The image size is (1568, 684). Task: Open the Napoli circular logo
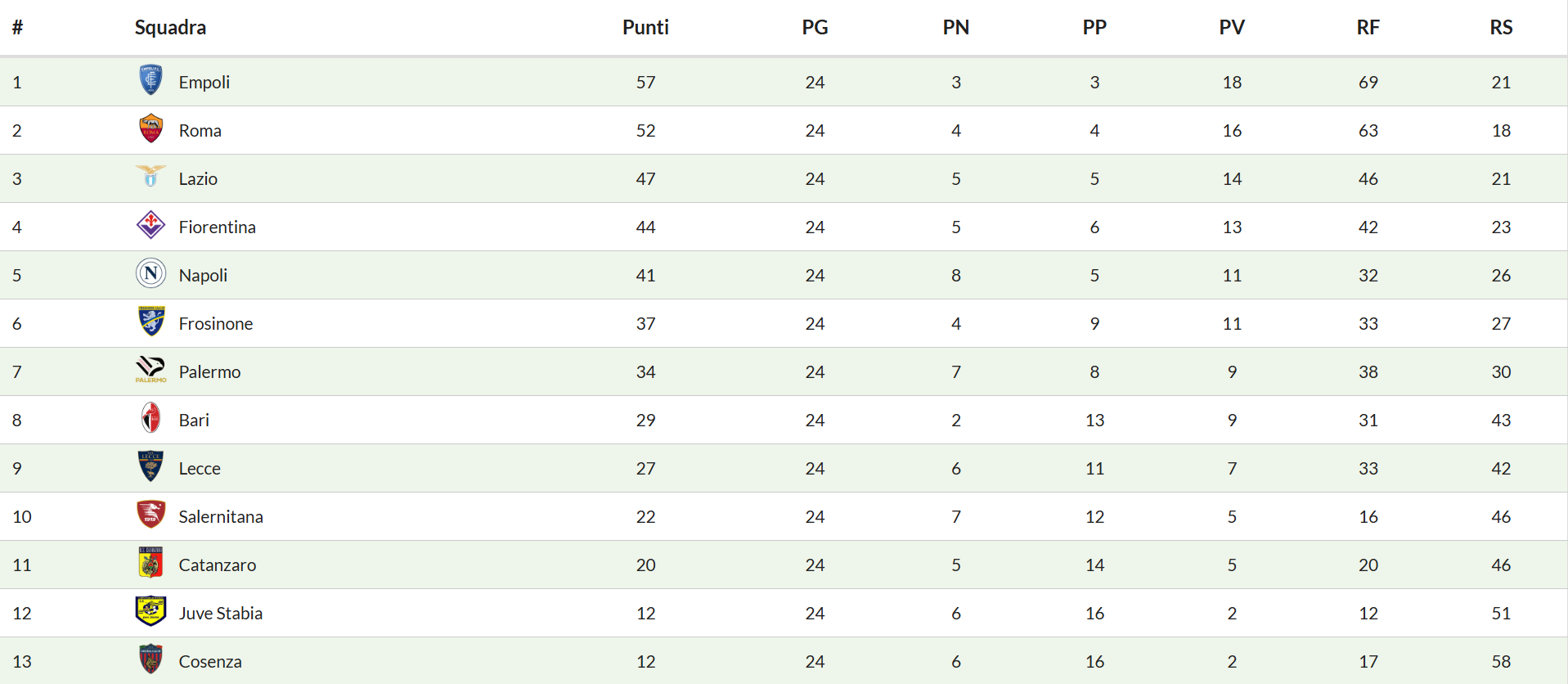151,273
